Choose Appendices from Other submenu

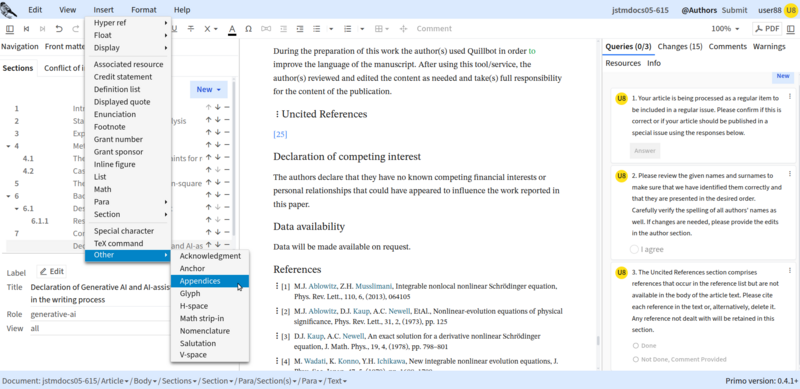click(x=210, y=281)
